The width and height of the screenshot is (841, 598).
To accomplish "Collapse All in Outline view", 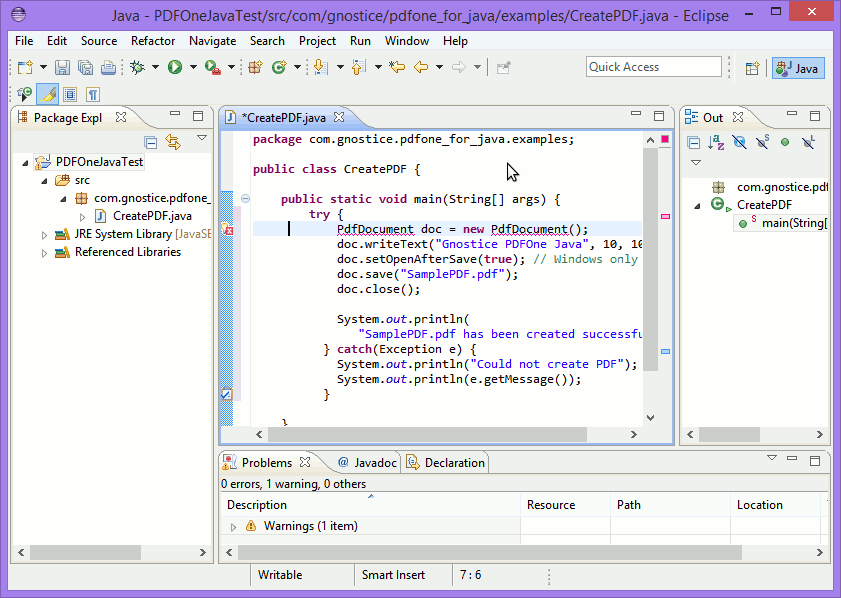I will pyautogui.click(x=694, y=142).
